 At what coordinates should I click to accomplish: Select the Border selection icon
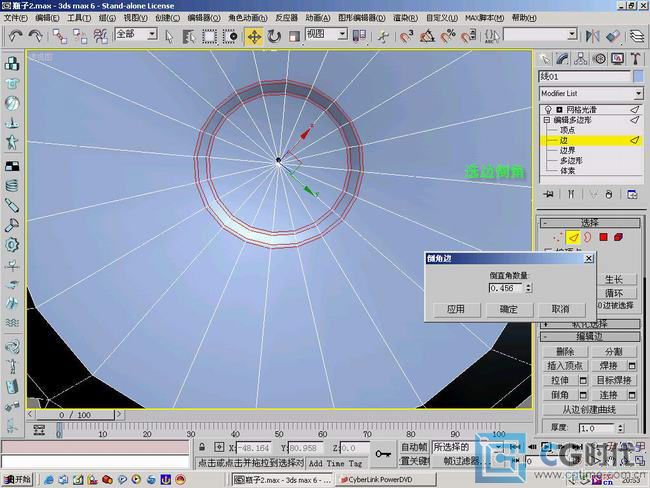coord(588,238)
